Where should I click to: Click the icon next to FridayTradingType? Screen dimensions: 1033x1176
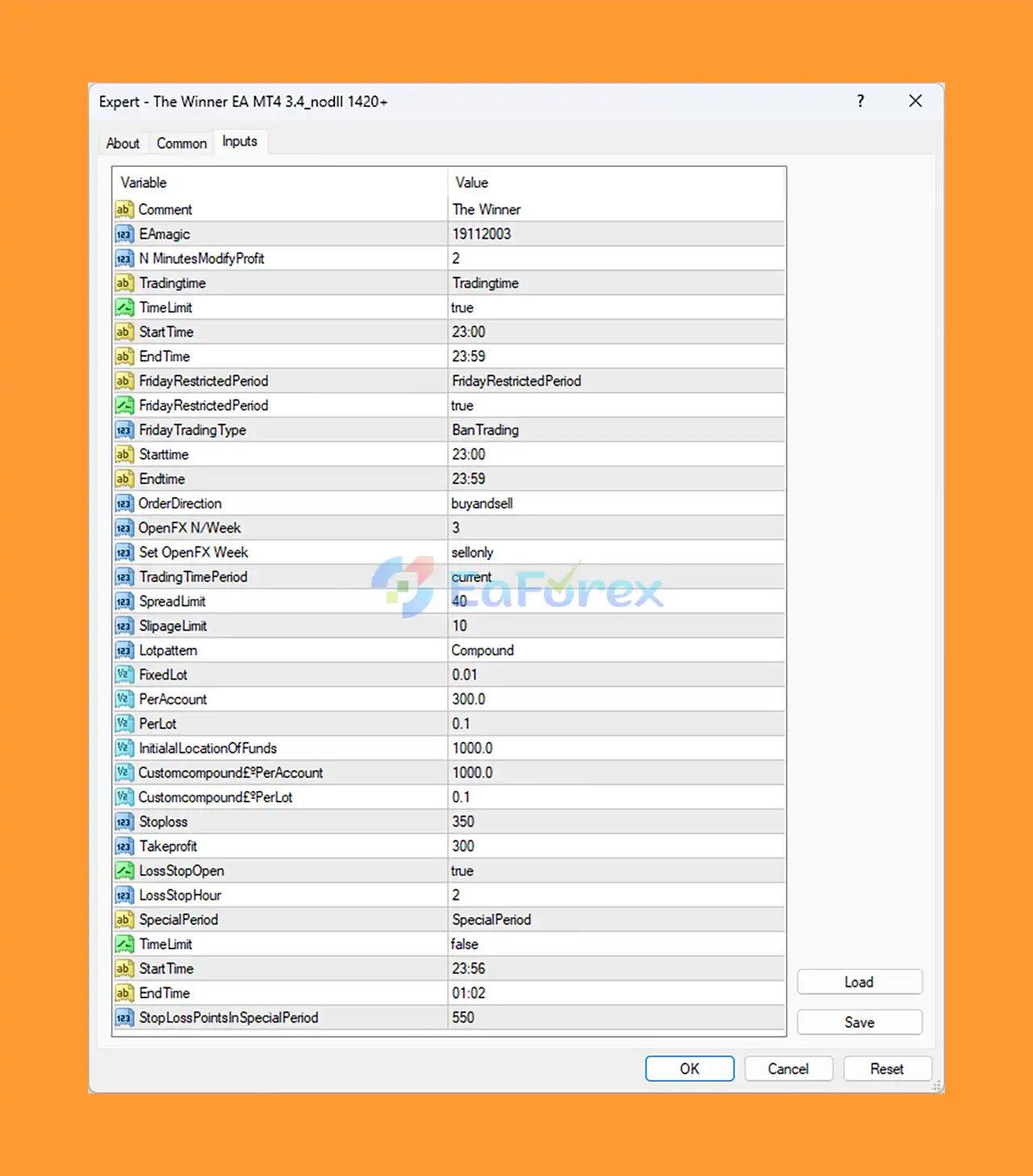(x=123, y=430)
